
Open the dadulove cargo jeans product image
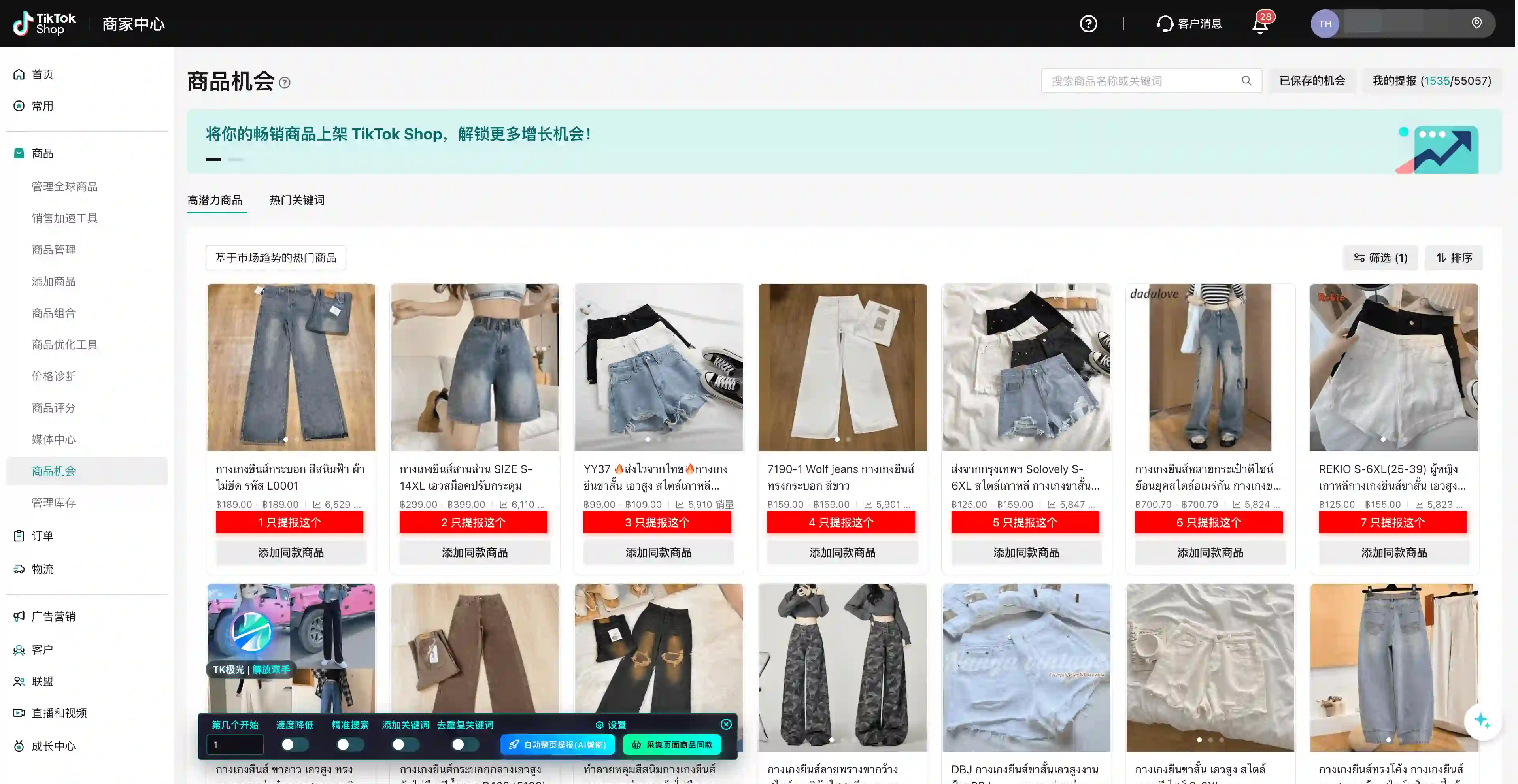point(1210,367)
